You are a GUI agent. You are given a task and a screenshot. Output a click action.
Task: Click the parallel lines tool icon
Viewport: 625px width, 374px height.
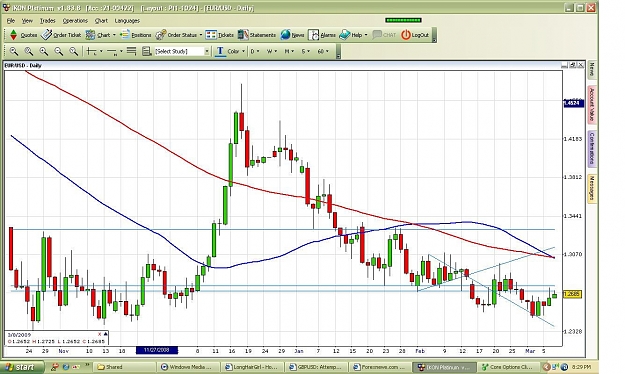click(131, 51)
